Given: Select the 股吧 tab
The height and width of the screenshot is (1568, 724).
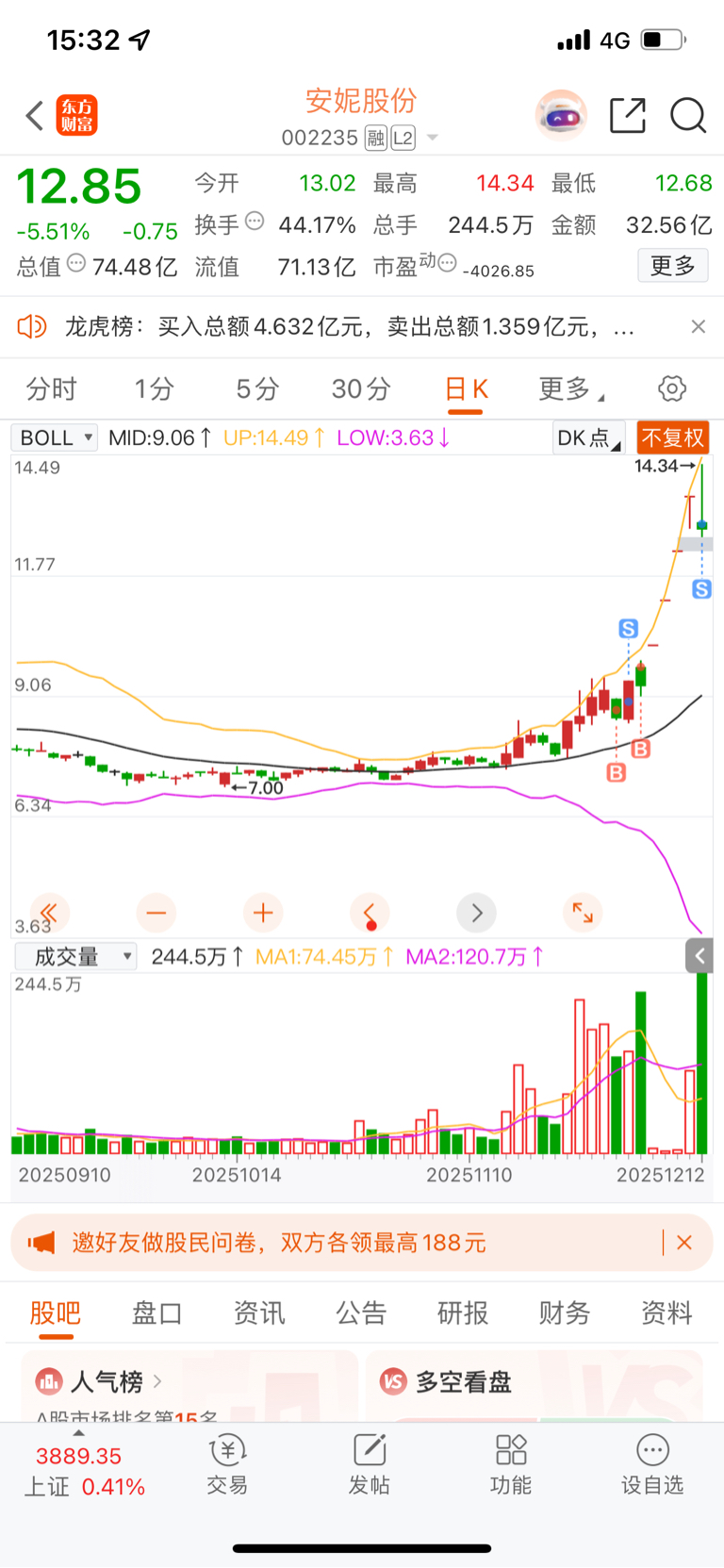Looking at the screenshot, I should 56,1312.
